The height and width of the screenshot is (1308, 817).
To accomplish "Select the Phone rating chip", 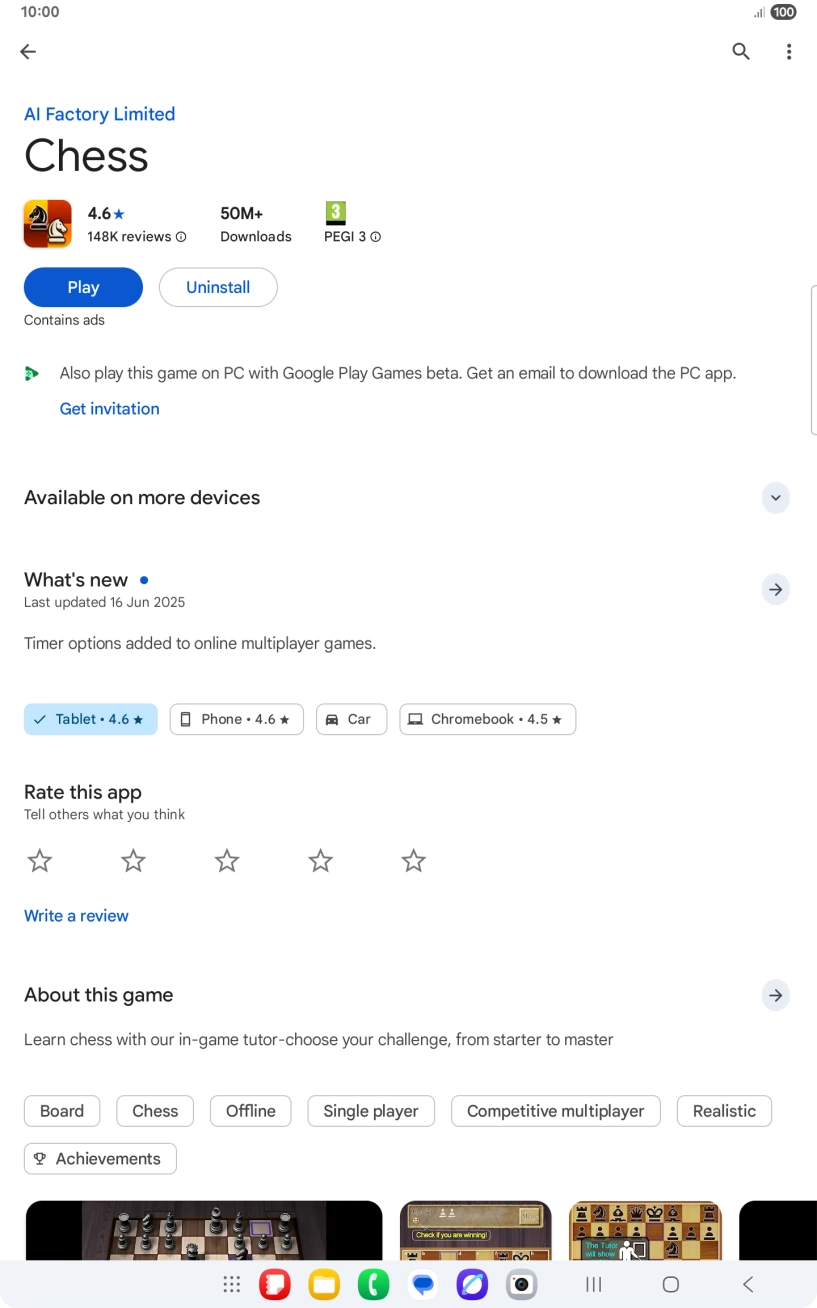I will (x=237, y=719).
